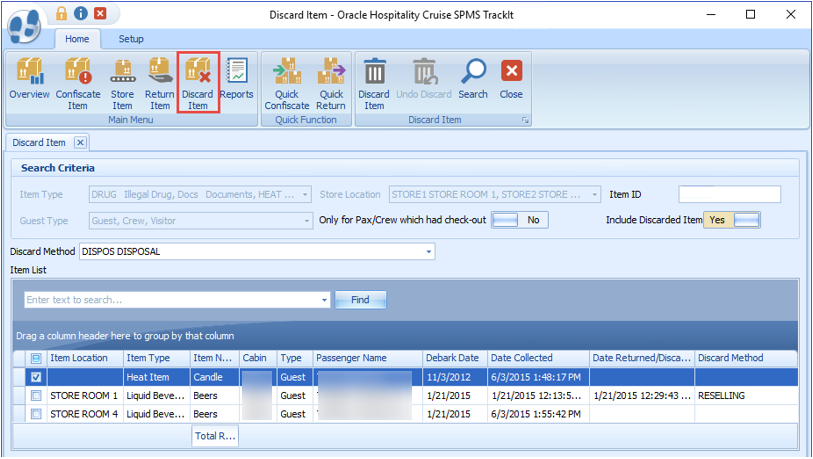Click the 11/3/2012 debark date cell
This screenshot has width=813, height=459.
coord(455,377)
